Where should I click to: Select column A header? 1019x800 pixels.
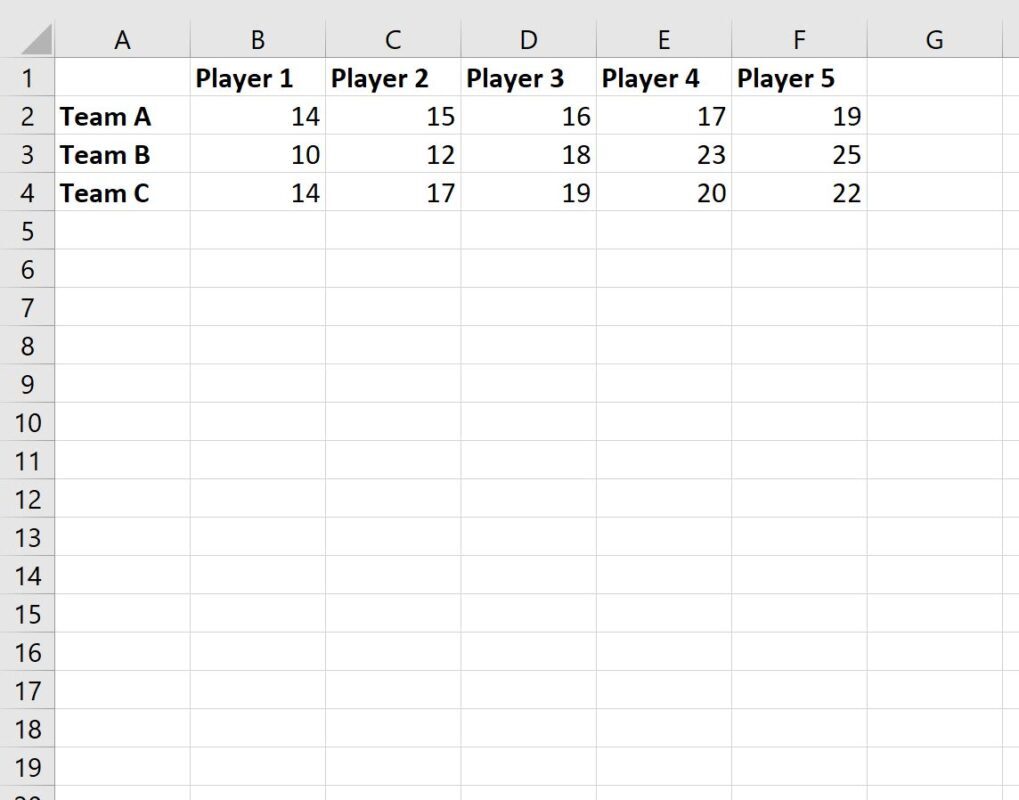coord(122,40)
